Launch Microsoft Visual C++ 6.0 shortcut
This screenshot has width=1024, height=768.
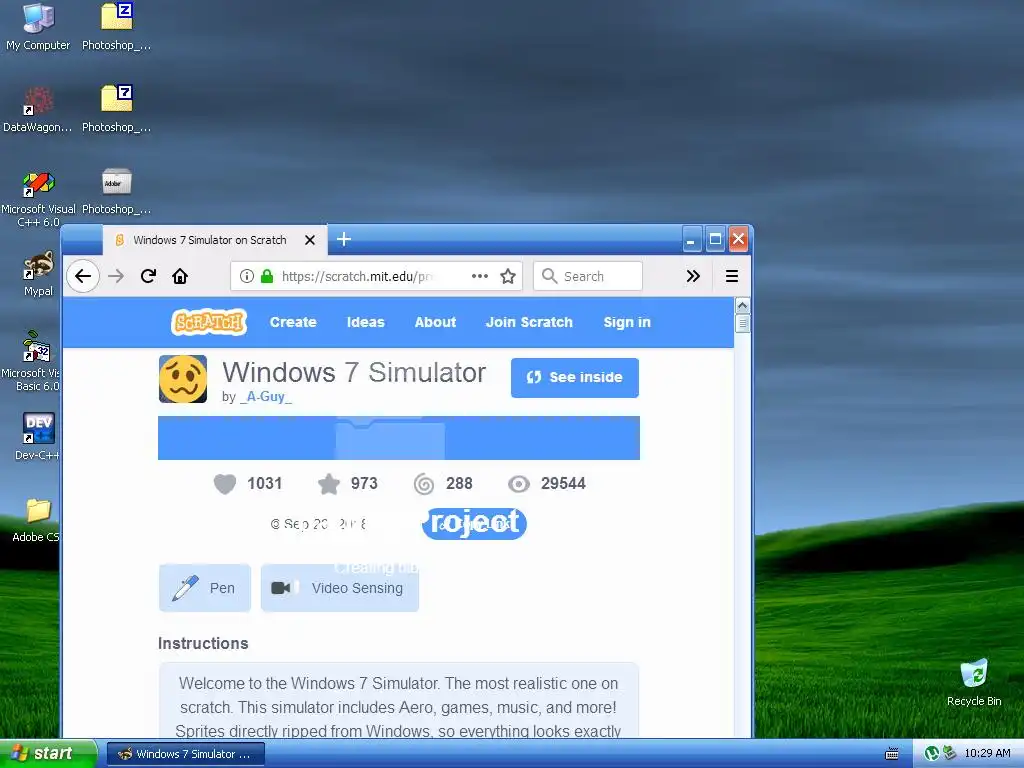pos(38,198)
